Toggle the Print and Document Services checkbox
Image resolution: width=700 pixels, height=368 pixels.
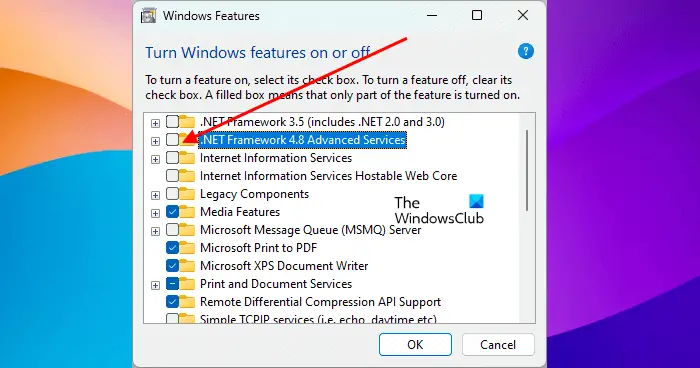(x=172, y=284)
